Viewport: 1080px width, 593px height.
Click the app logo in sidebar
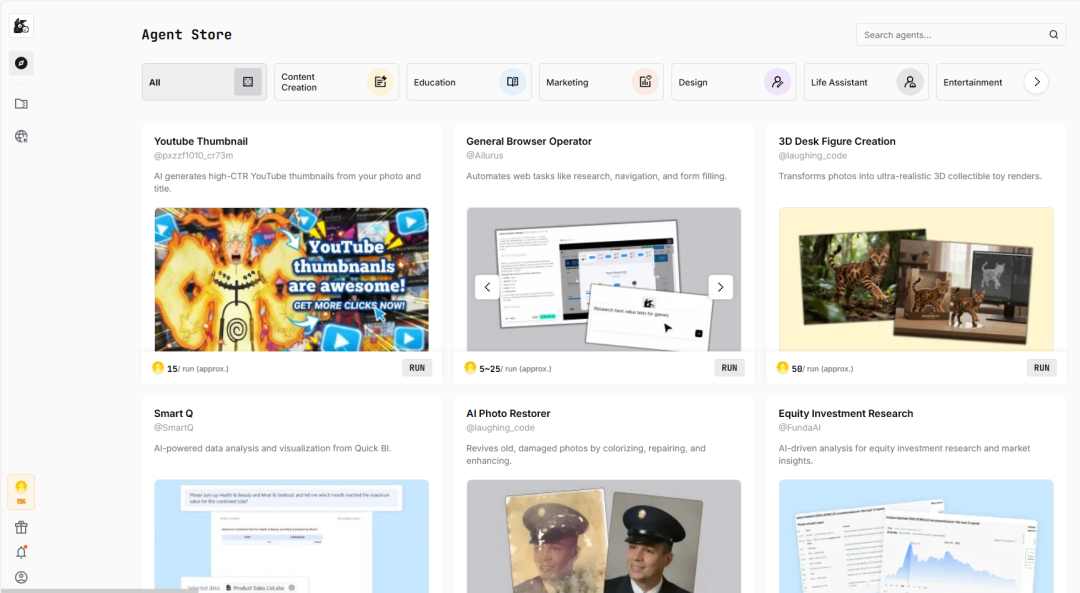[x=21, y=26]
